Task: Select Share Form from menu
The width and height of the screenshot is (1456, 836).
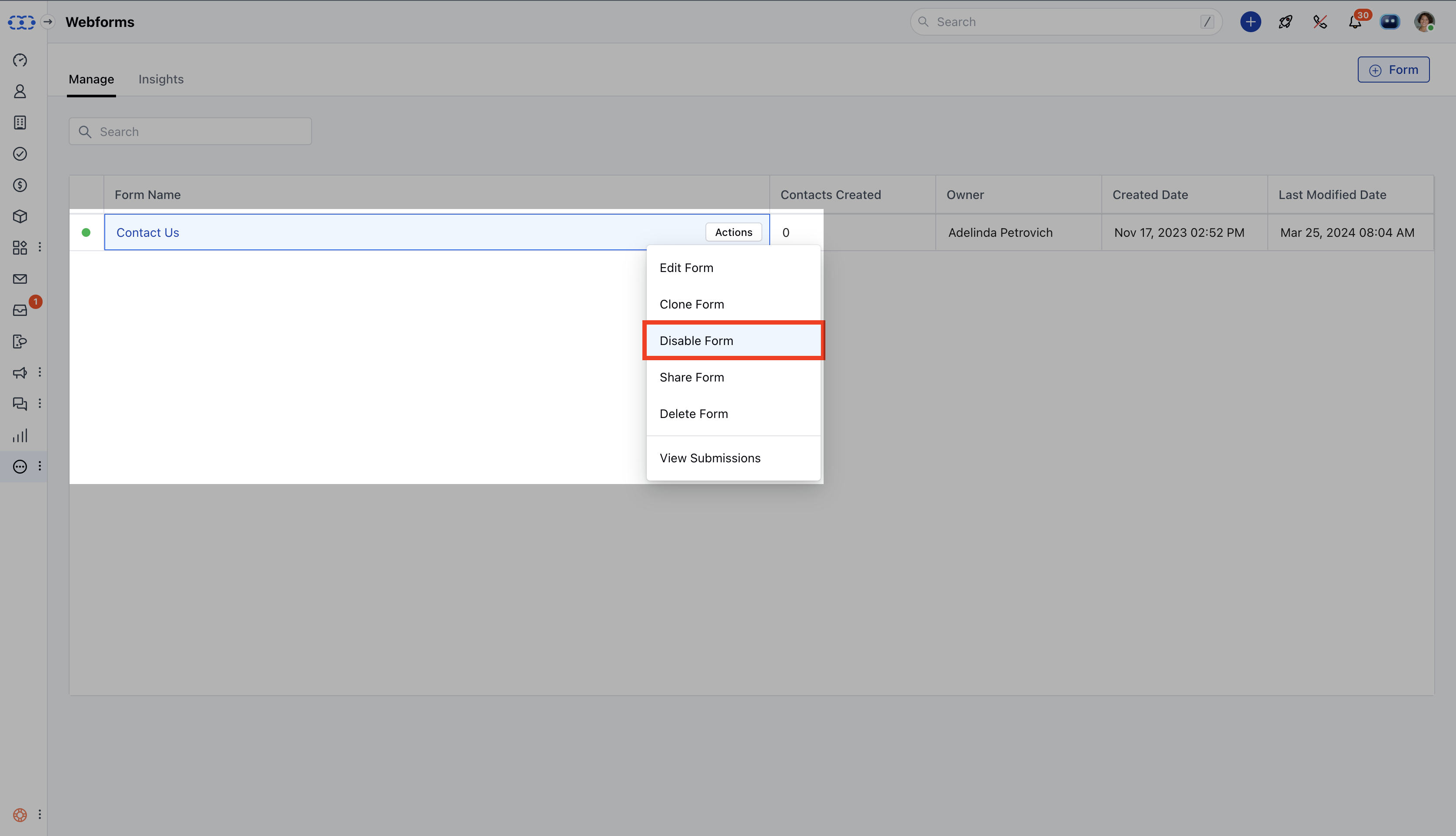Action: point(733,377)
